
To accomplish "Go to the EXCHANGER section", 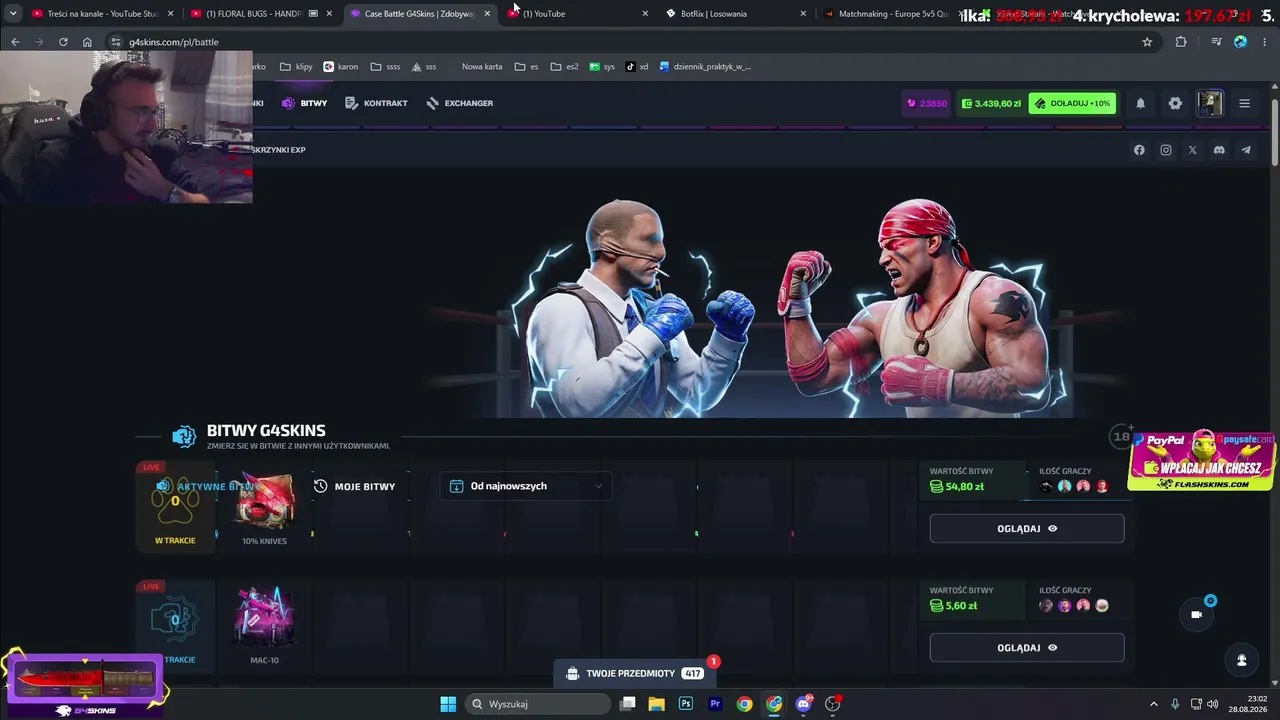I will tap(459, 103).
